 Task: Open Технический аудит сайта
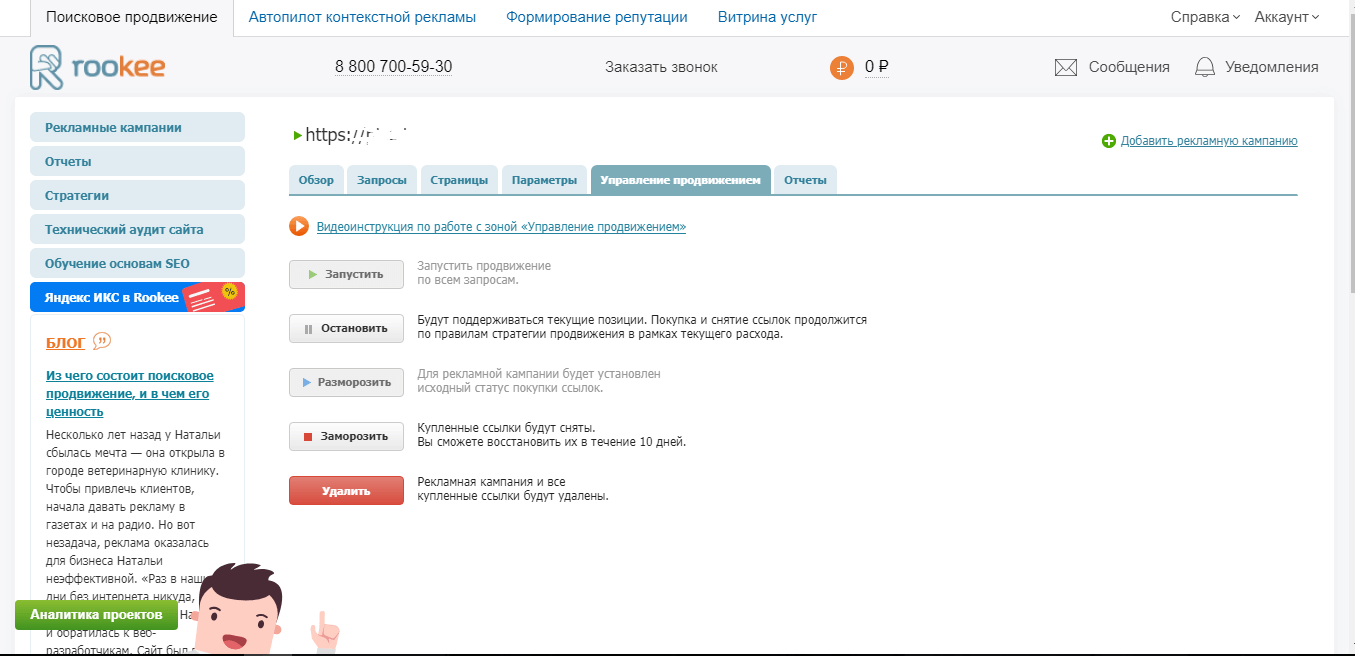pos(138,229)
